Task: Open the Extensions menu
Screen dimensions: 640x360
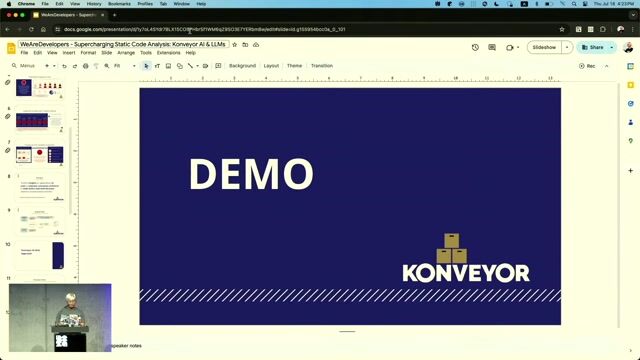Action: (x=168, y=53)
